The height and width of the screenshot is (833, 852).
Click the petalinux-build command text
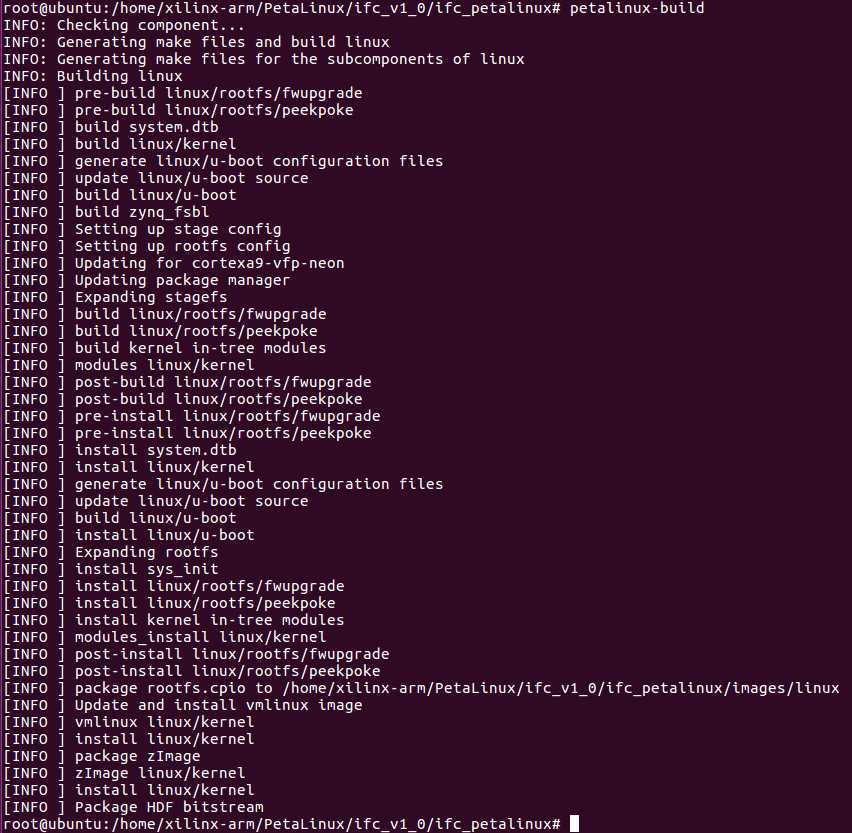[636, 8]
